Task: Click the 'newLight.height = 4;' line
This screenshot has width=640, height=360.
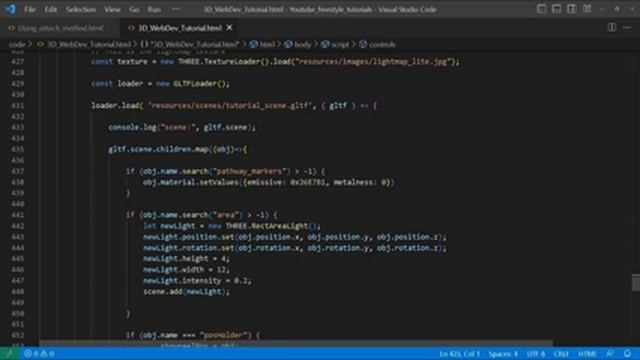Action: click(x=186, y=258)
